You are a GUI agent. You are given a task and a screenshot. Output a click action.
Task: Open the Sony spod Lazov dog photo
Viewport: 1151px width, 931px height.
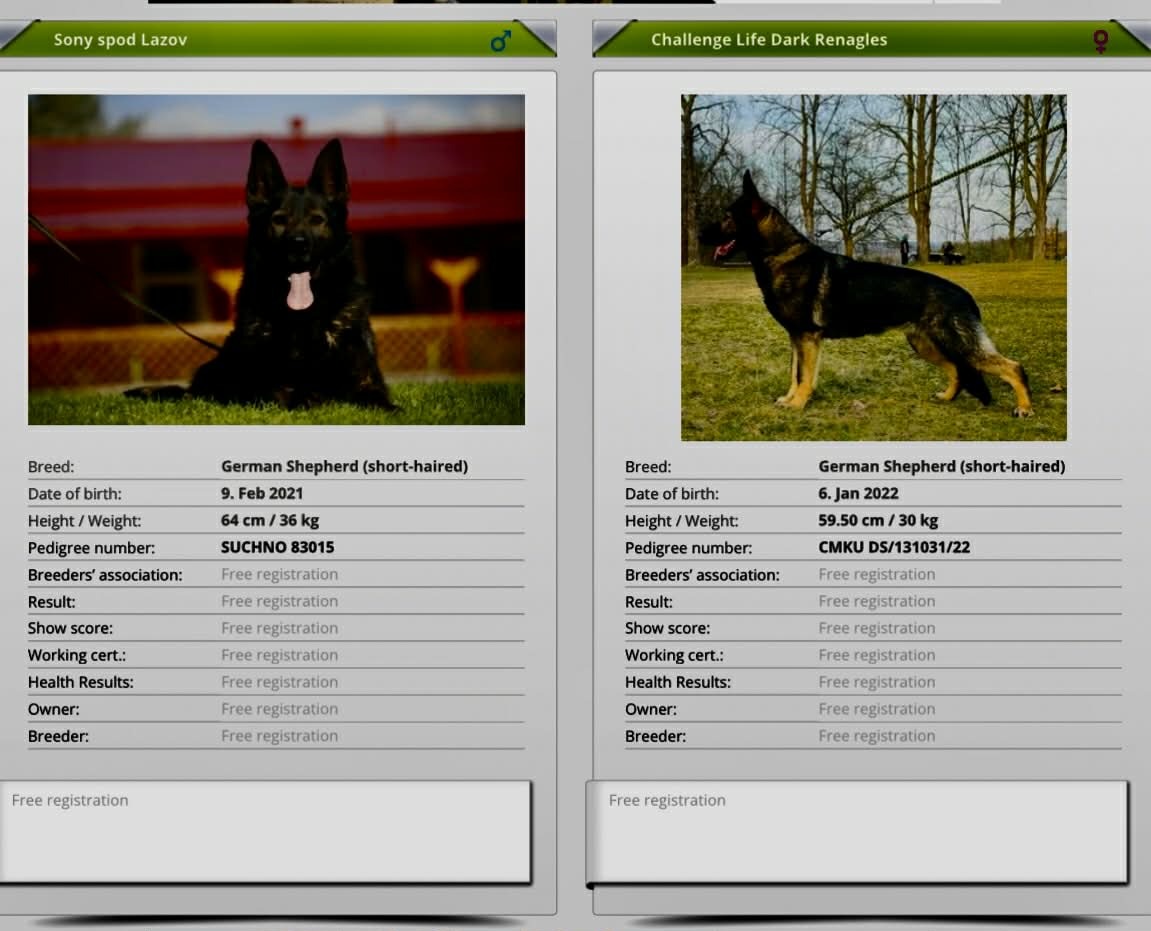[276, 259]
